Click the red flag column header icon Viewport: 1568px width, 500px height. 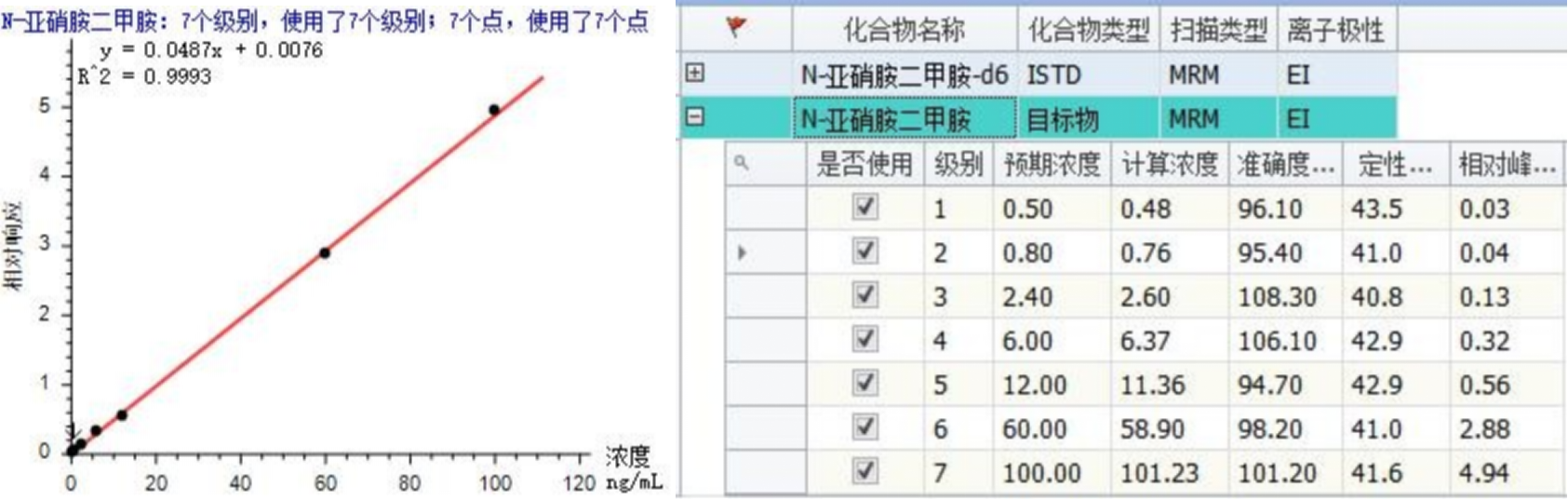[x=736, y=28]
